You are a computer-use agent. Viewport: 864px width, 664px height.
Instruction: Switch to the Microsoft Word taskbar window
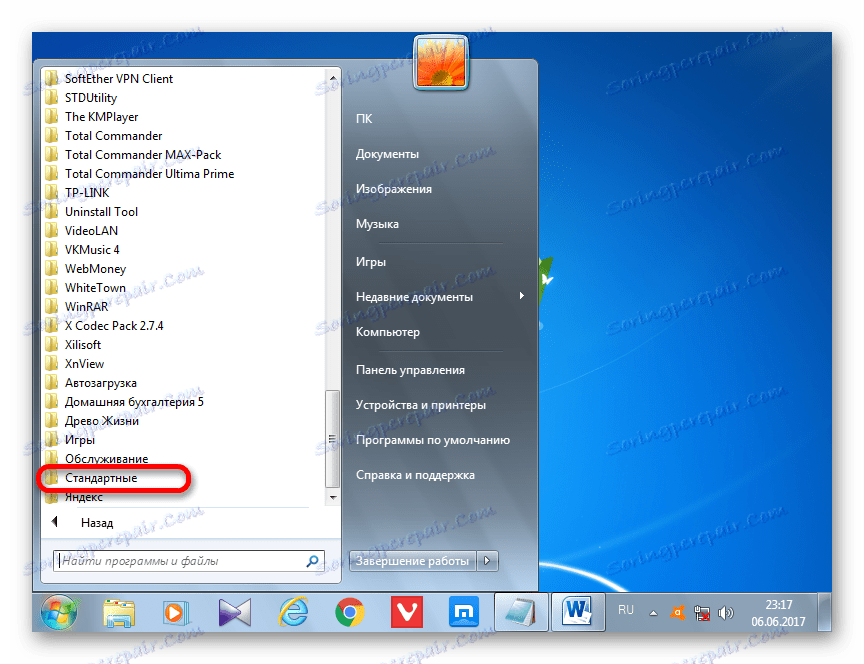pos(577,612)
